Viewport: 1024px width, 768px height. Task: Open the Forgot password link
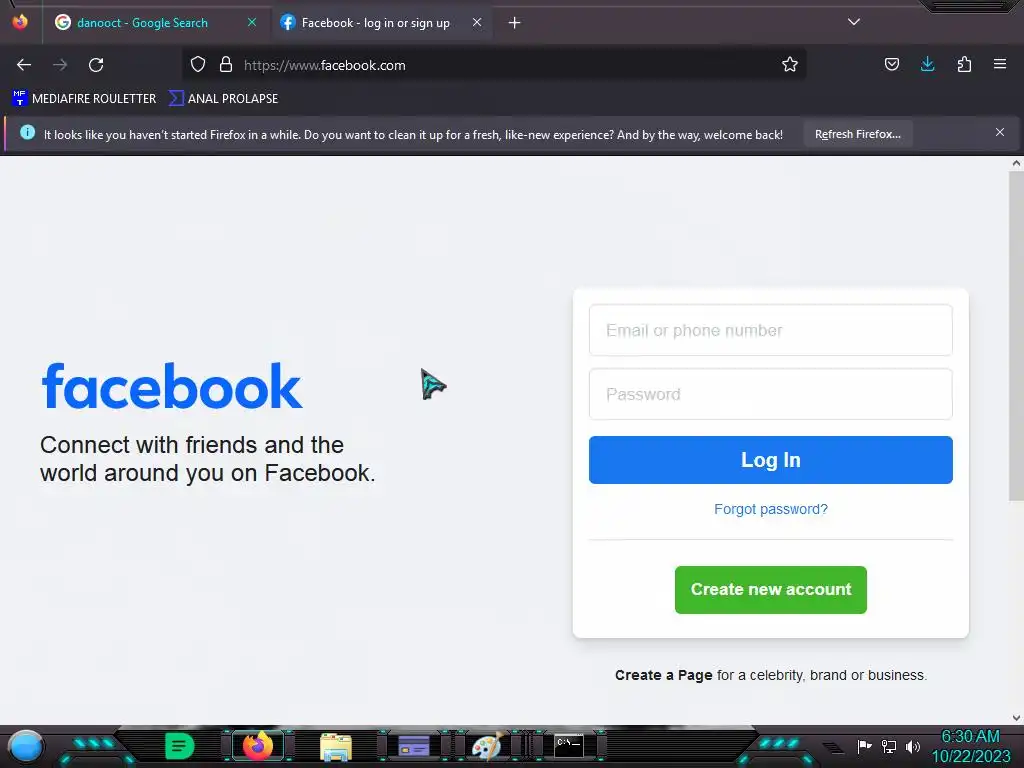click(x=771, y=509)
